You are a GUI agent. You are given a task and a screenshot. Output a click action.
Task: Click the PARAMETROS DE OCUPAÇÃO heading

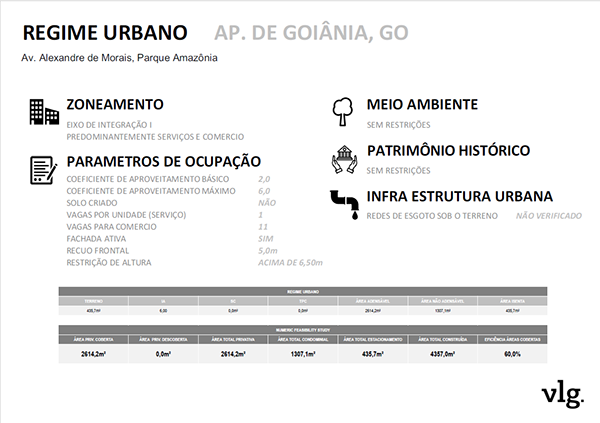(x=164, y=161)
